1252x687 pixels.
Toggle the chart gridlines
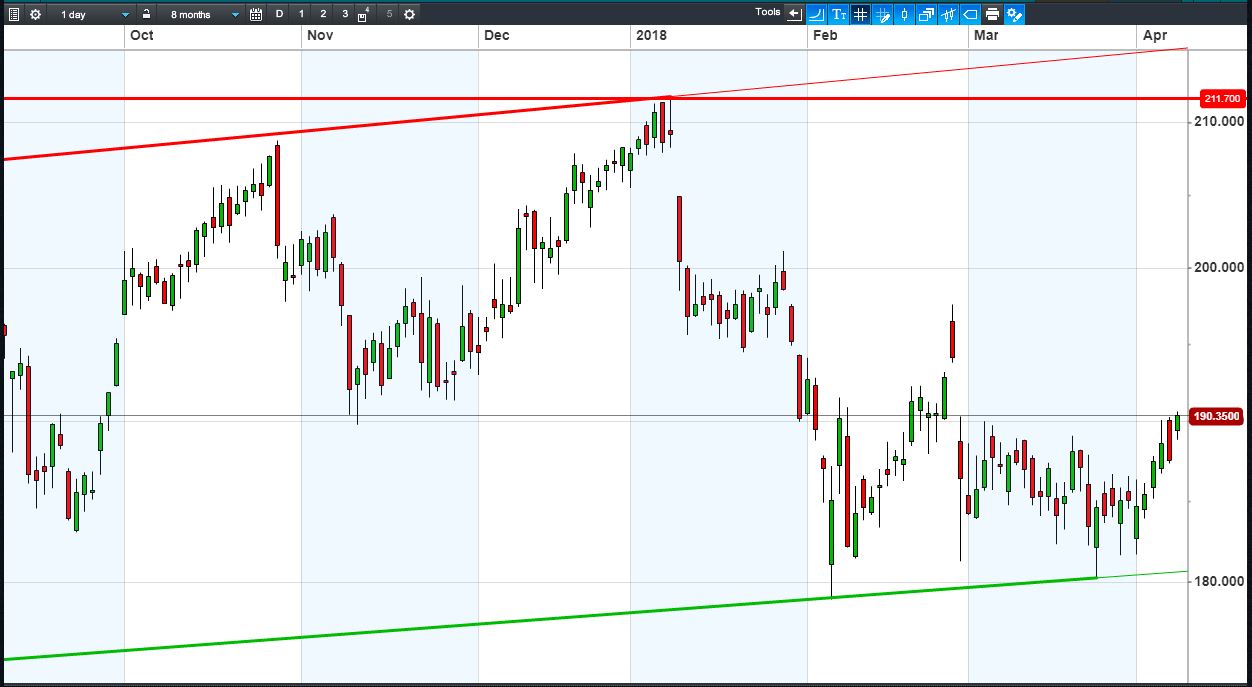click(860, 14)
